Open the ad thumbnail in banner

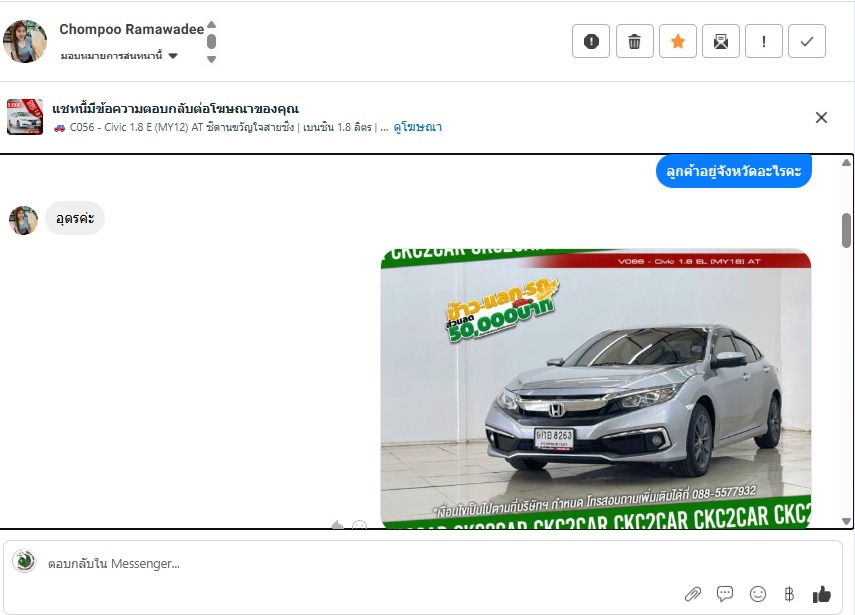point(25,117)
